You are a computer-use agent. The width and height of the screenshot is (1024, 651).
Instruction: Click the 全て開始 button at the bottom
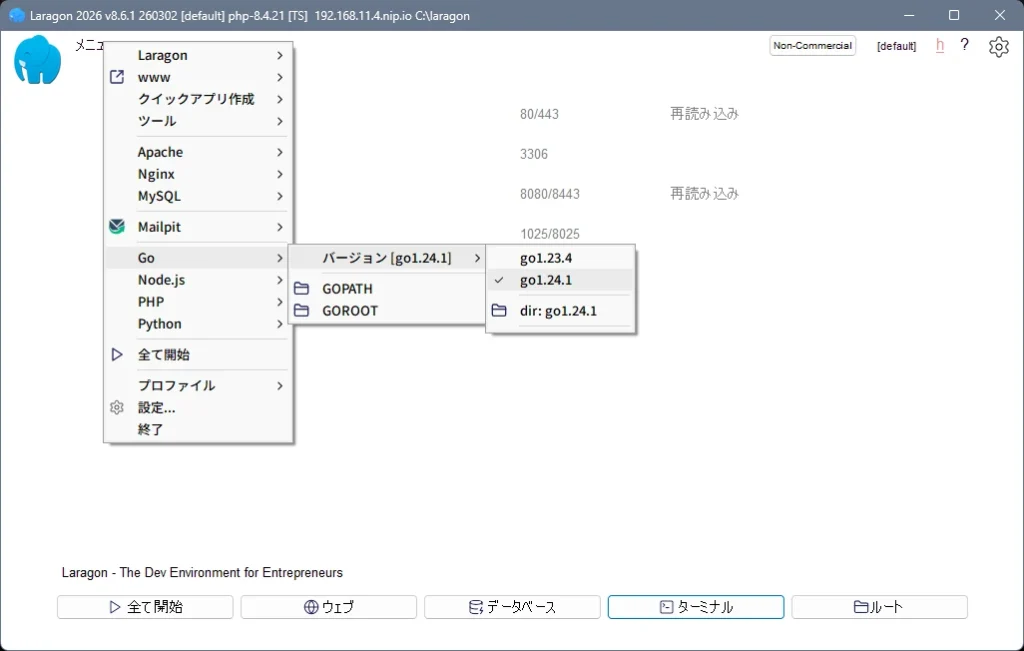pyautogui.click(x=145, y=607)
